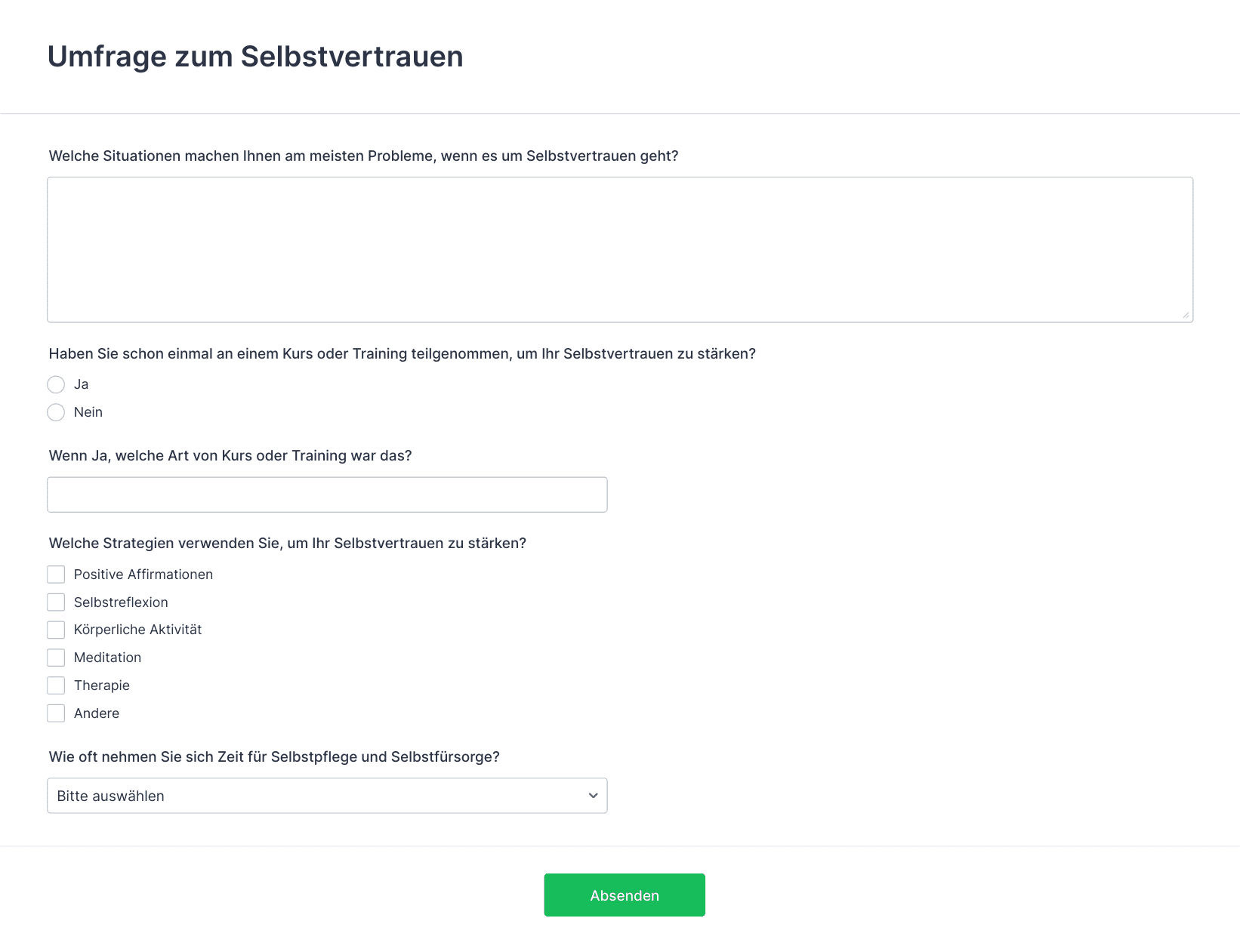Click the Ja option label text
1240x952 pixels.
click(x=81, y=384)
